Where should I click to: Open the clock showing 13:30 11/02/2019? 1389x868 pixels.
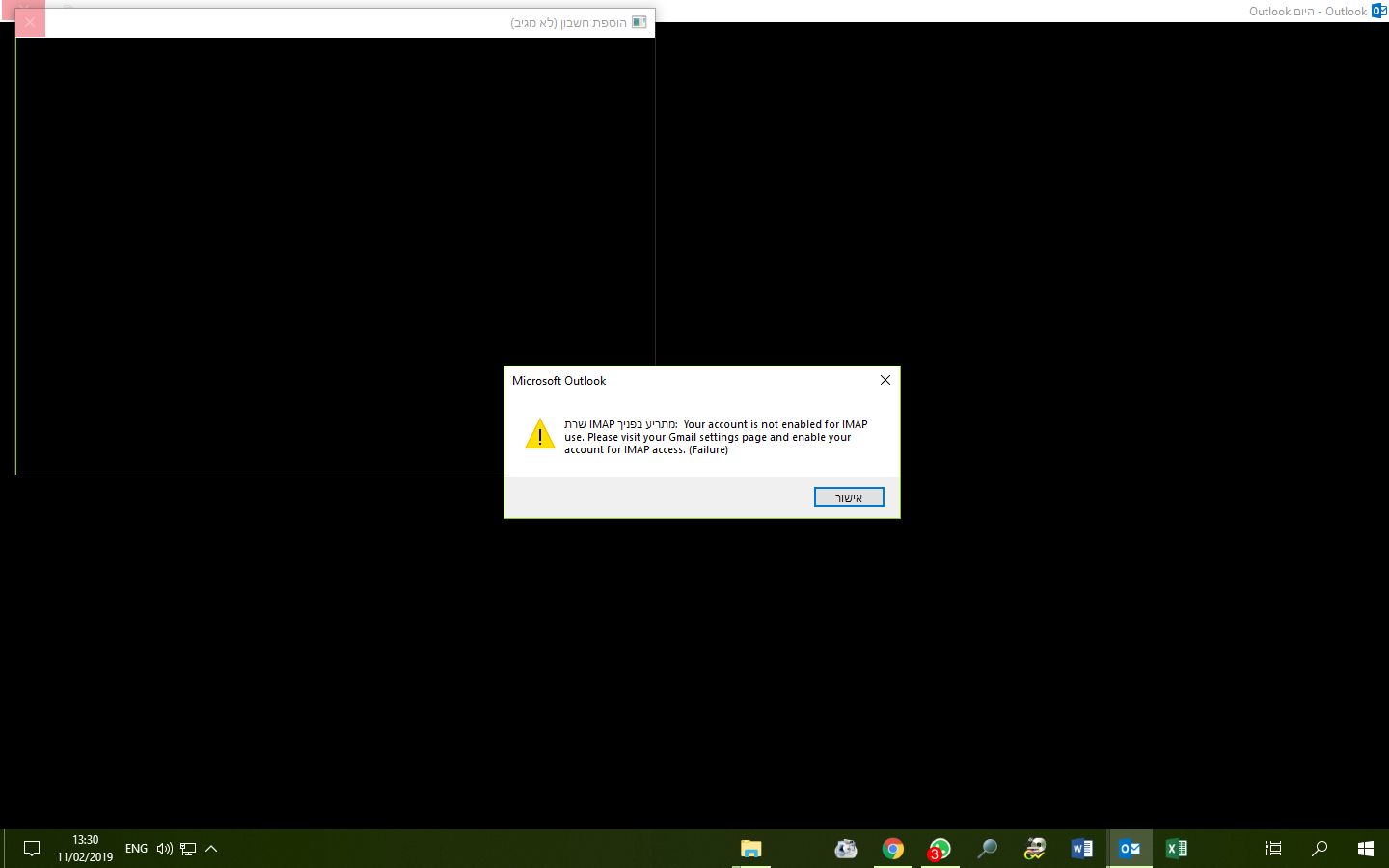85,849
